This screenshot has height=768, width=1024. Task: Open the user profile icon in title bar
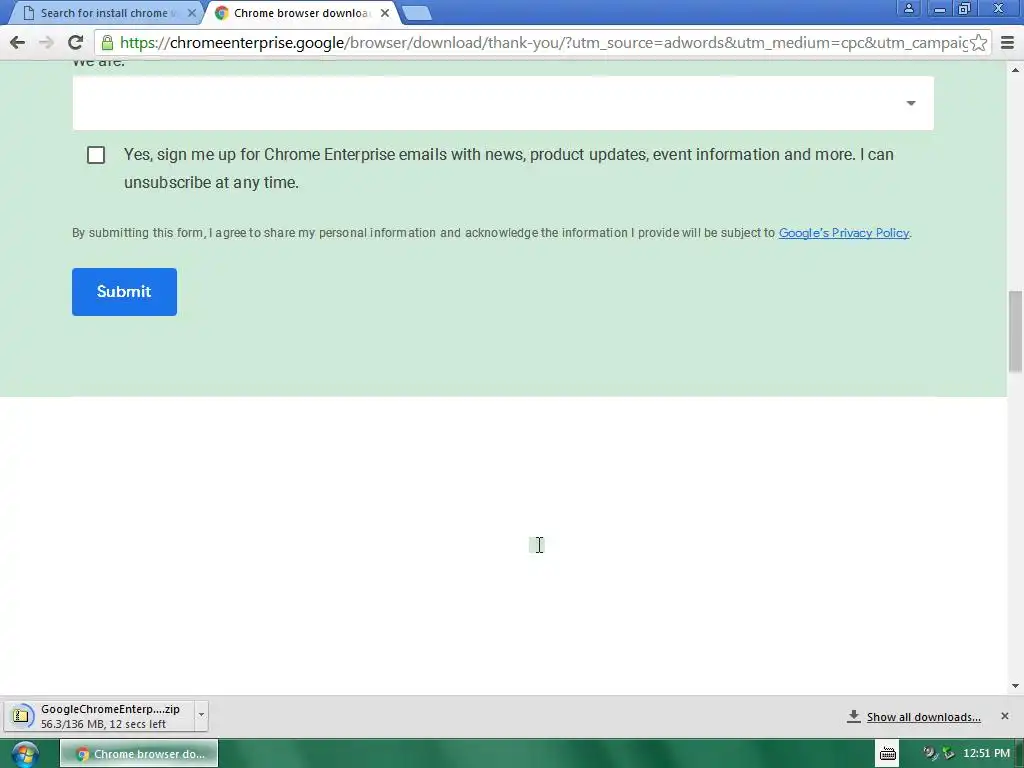tap(908, 9)
